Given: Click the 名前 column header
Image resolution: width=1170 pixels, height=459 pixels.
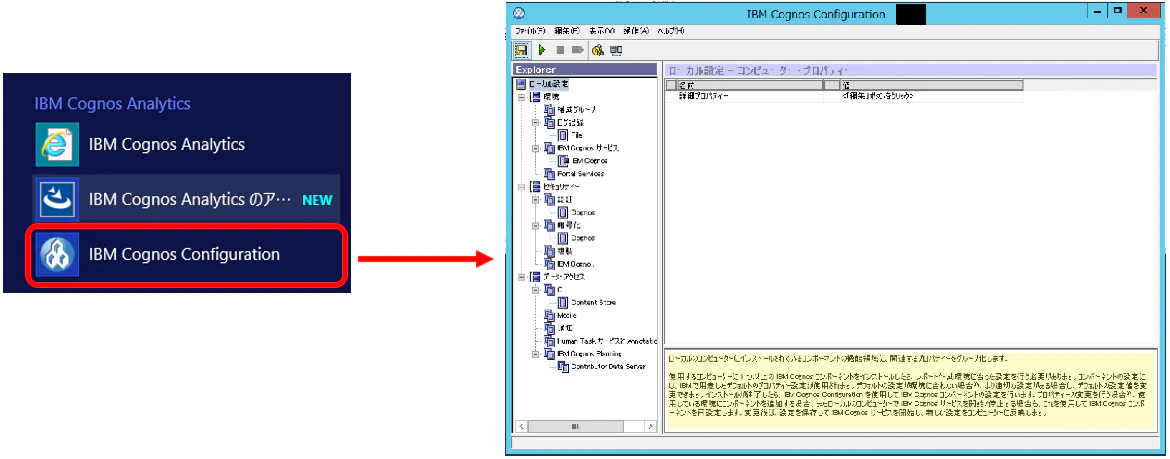Looking at the screenshot, I should point(751,84).
